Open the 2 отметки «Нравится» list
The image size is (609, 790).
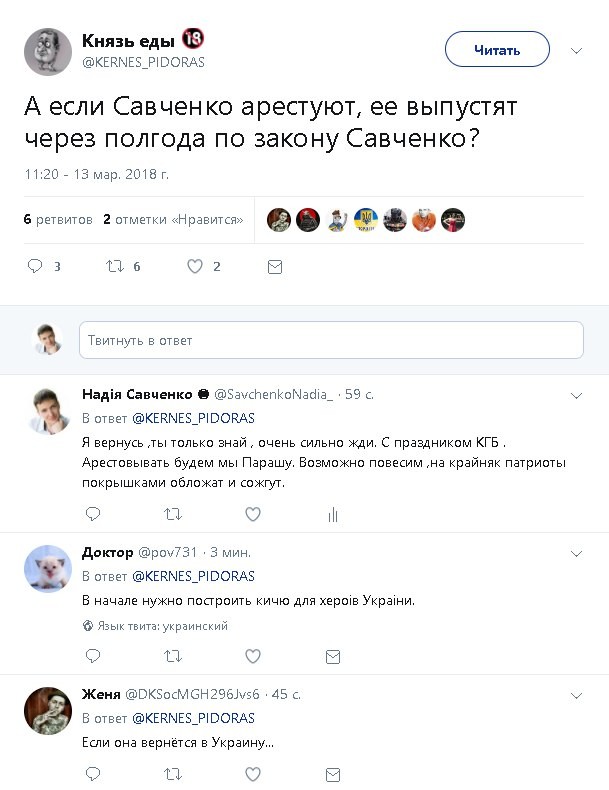[x=173, y=219]
